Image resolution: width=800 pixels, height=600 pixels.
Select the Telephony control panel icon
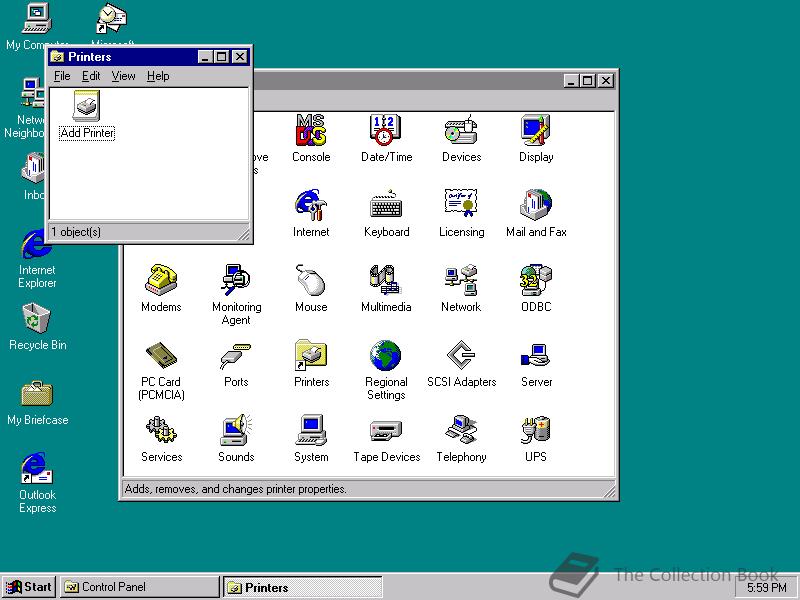pos(461,430)
